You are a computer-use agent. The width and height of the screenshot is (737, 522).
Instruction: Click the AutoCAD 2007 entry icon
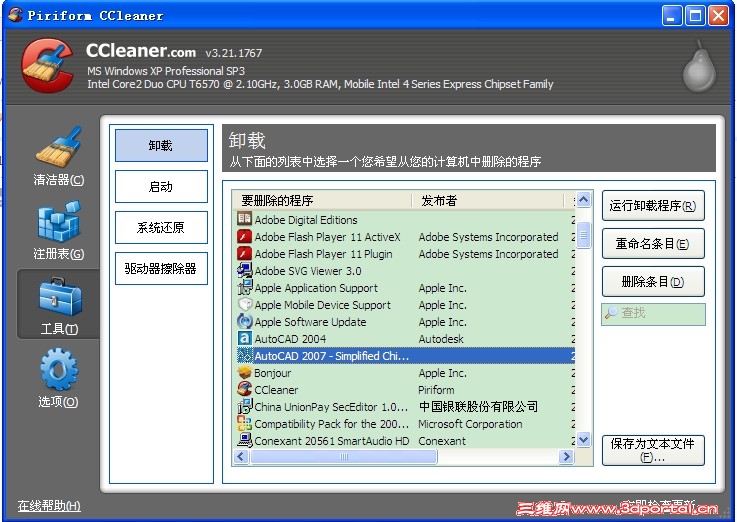(244, 355)
